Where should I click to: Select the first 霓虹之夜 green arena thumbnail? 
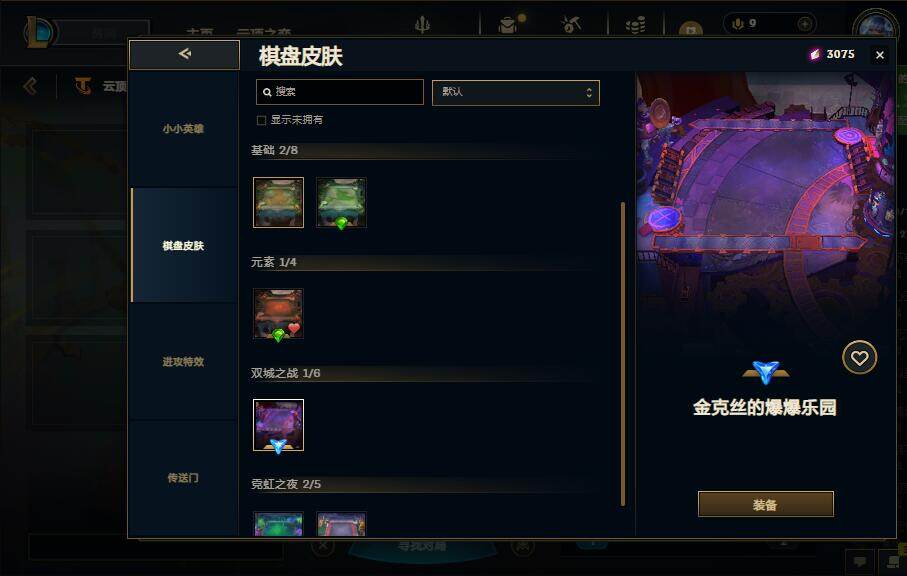tap(278, 525)
